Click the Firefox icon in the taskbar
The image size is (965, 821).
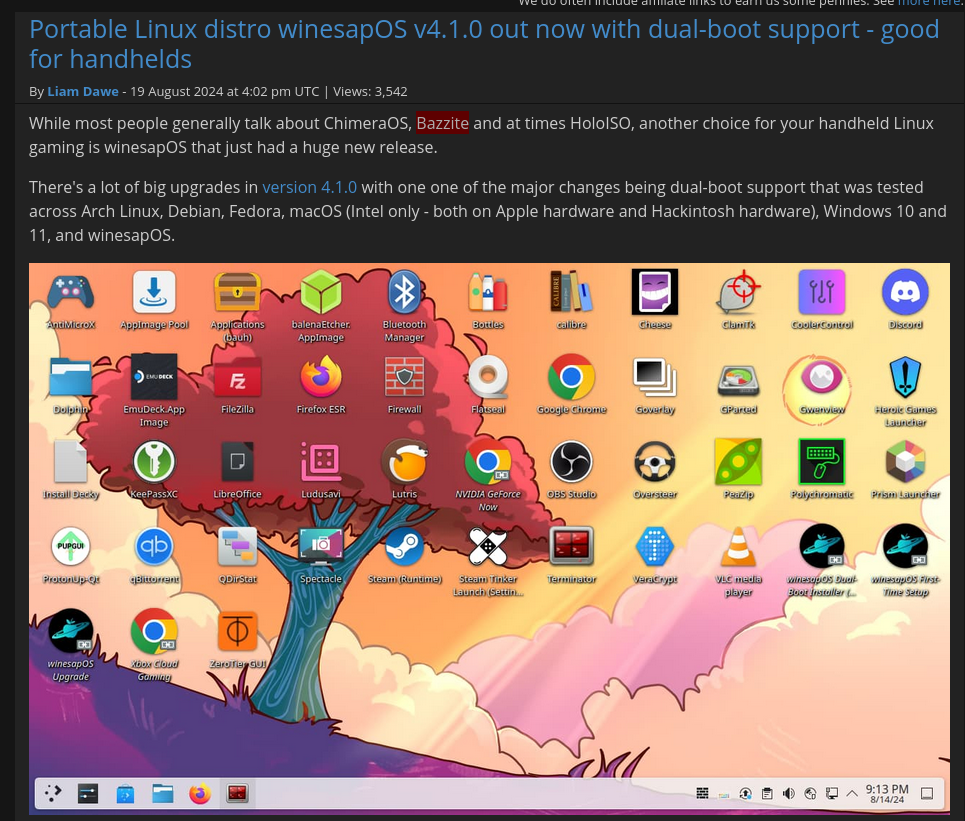199,794
